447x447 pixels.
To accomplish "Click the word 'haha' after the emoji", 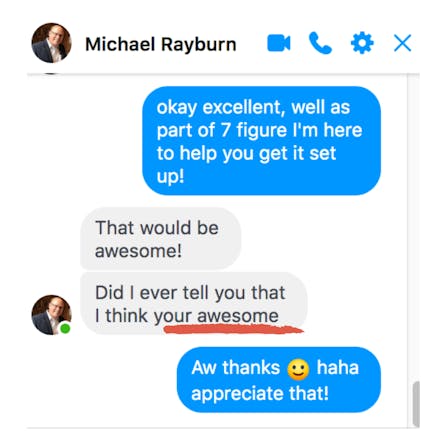I will [338, 368].
